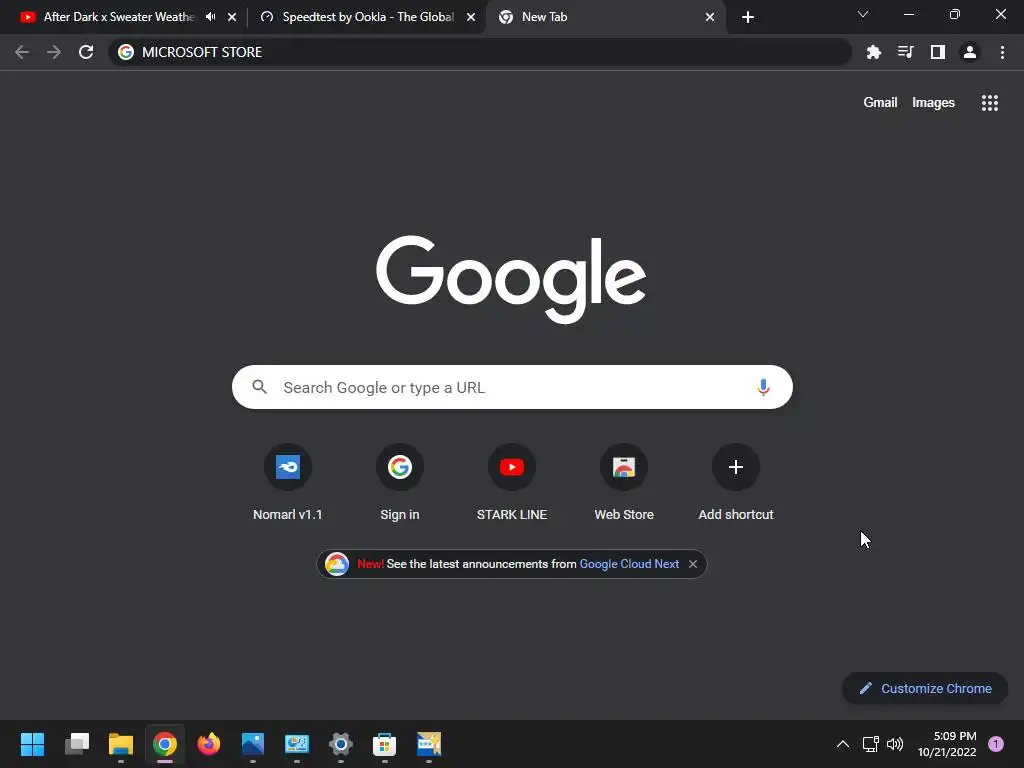
Task: Open the Google apps grid
Action: (x=989, y=103)
